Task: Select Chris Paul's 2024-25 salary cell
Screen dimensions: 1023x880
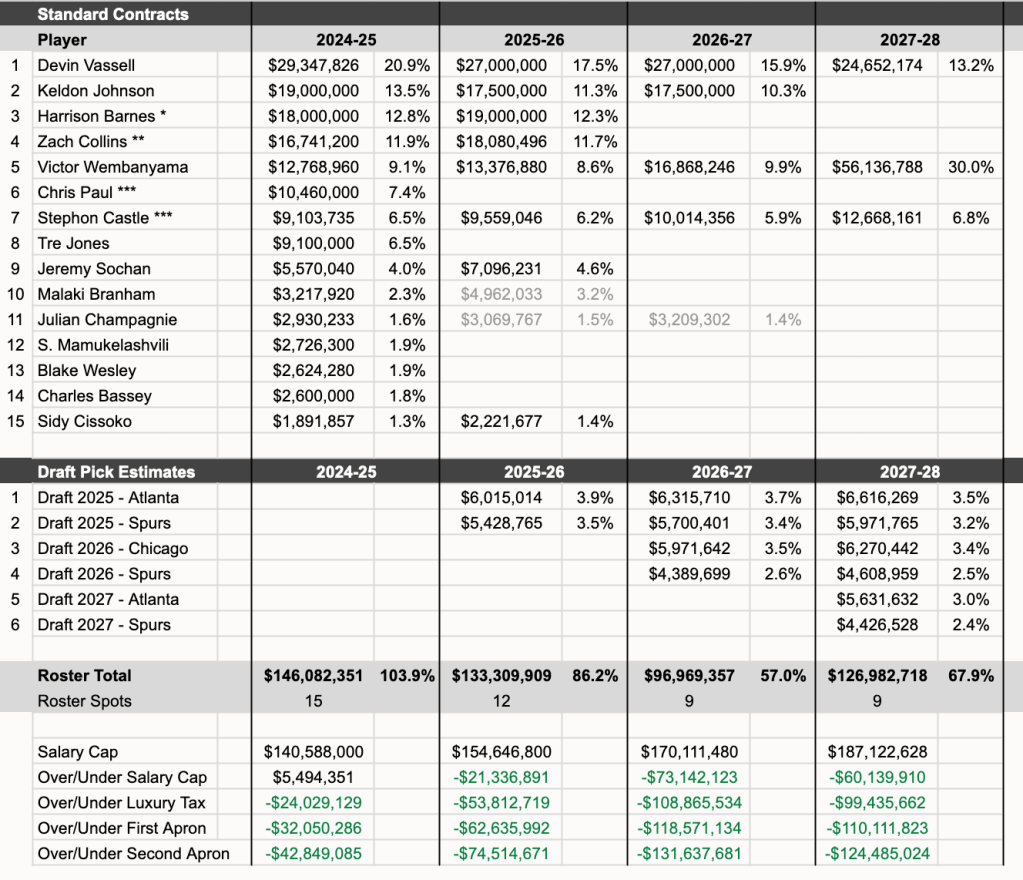Action: [313, 192]
